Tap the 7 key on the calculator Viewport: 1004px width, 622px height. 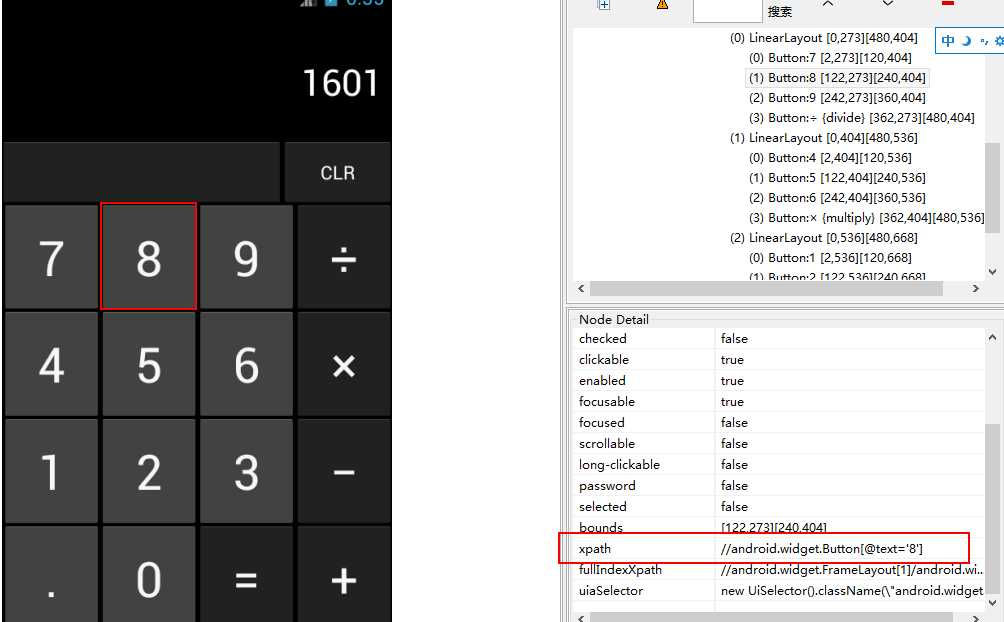(x=51, y=258)
